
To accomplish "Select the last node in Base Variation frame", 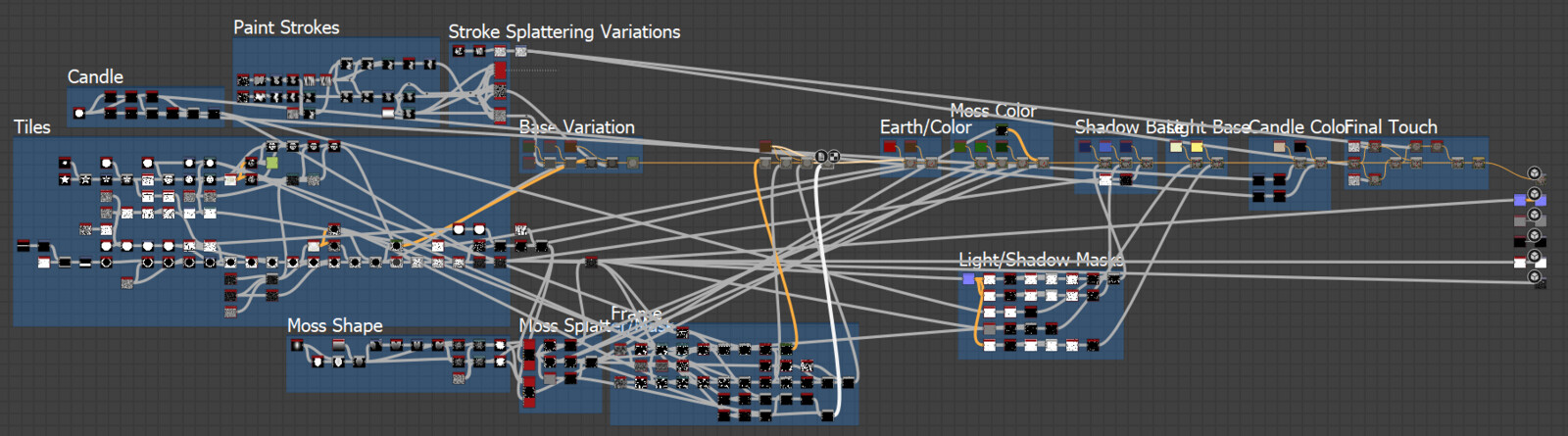I will tap(633, 163).
